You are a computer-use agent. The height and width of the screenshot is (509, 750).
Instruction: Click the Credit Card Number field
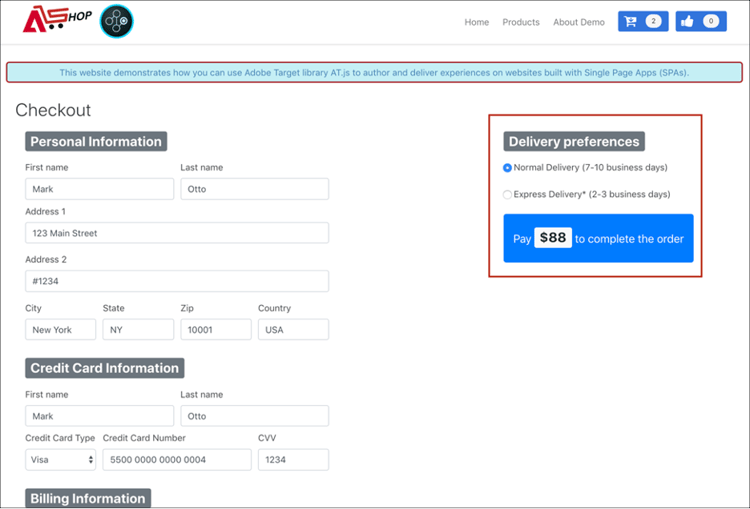tap(177, 460)
